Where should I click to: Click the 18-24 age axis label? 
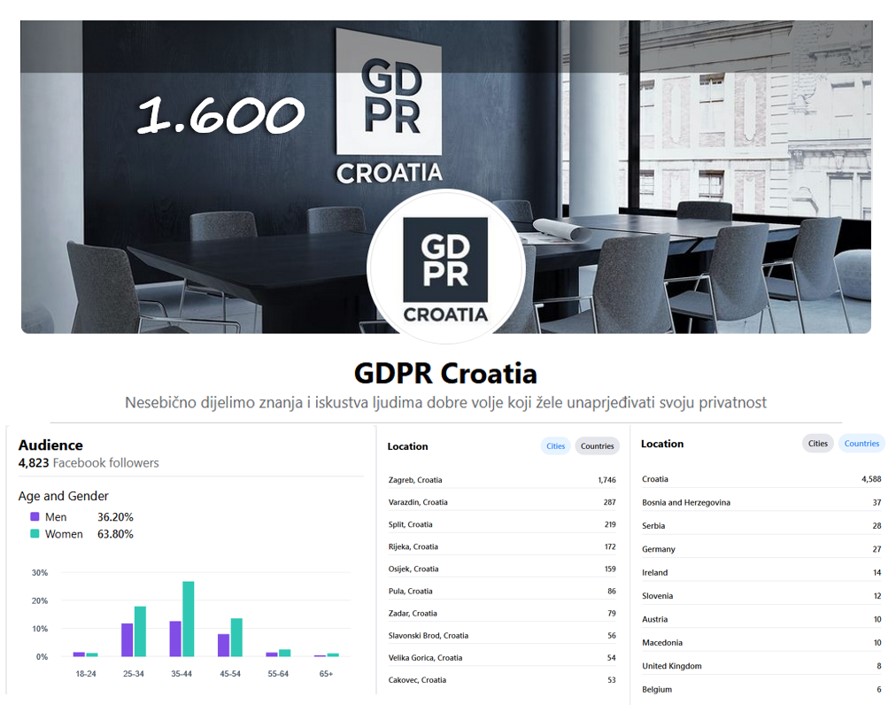coord(86,674)
